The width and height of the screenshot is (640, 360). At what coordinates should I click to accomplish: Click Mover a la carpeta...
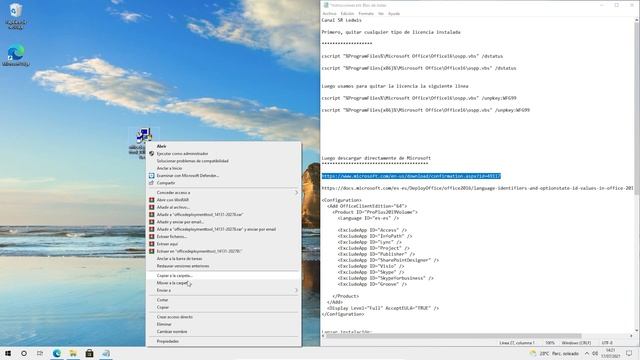[x=173, y=283]
